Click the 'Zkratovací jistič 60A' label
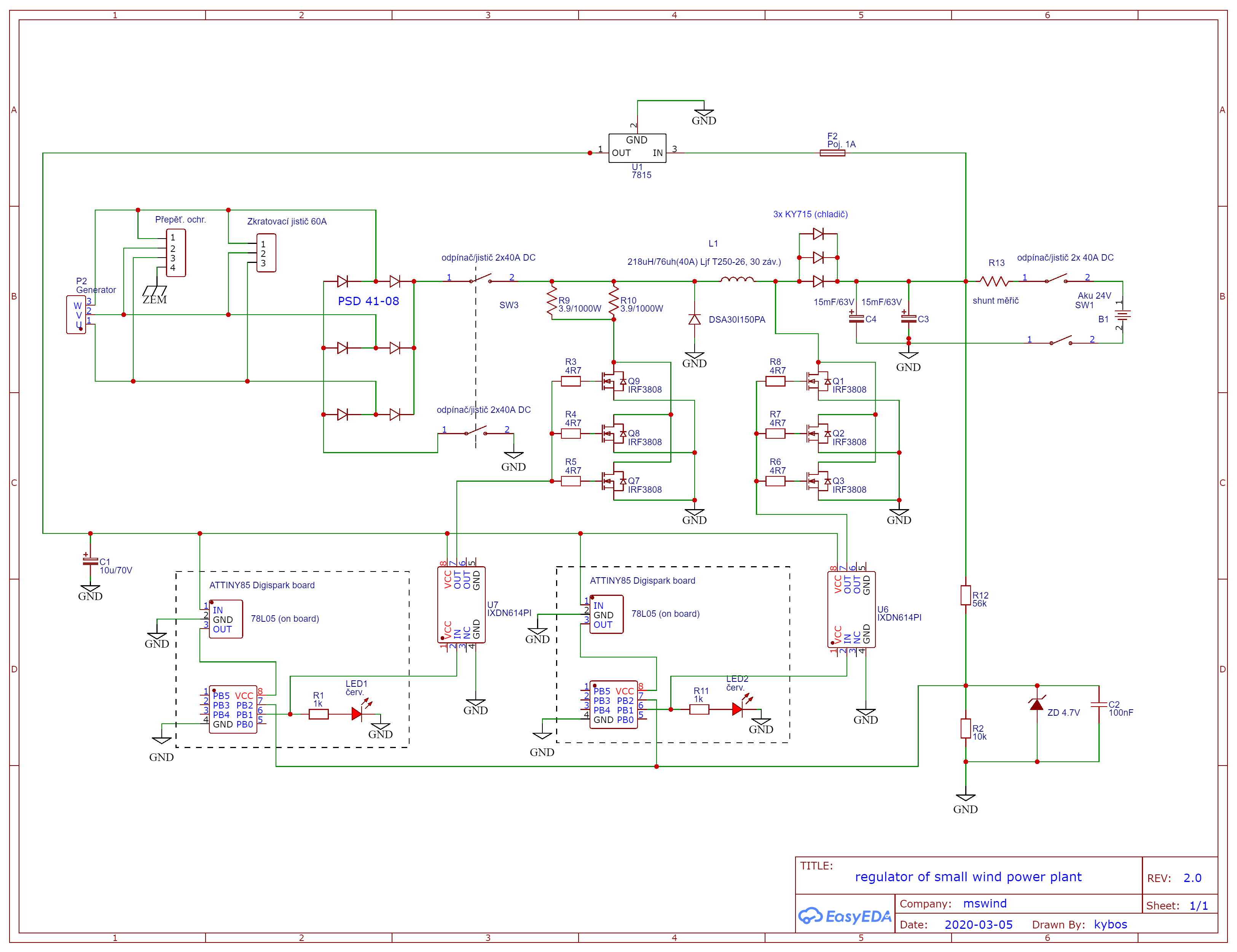1237x952 pixels. 287,221
